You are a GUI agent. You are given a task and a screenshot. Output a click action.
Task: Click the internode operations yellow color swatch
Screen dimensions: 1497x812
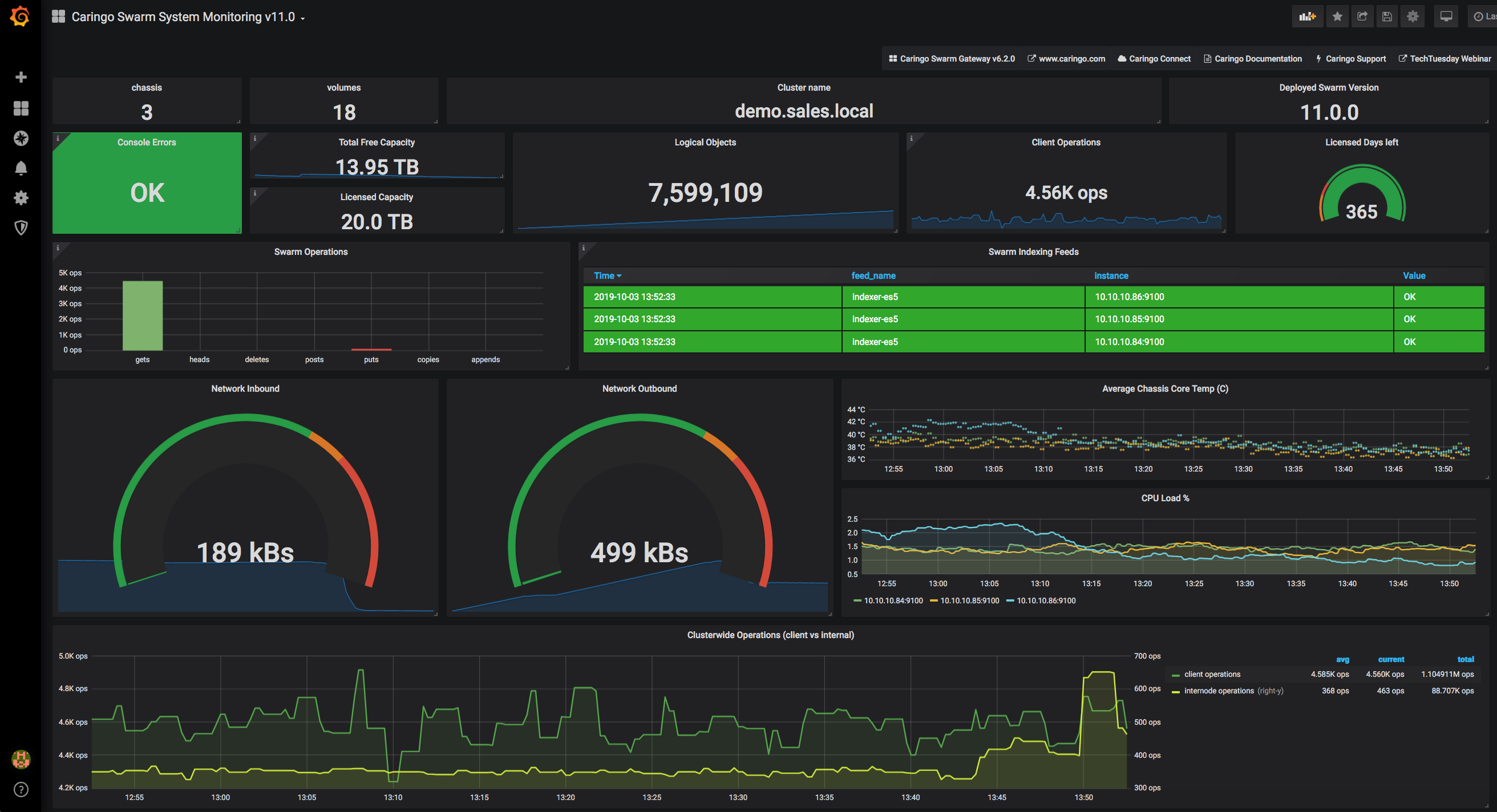tap(1176, 691)
